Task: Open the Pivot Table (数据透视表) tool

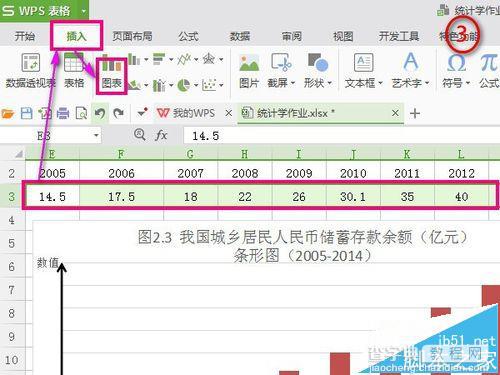Action: point(30,71)
